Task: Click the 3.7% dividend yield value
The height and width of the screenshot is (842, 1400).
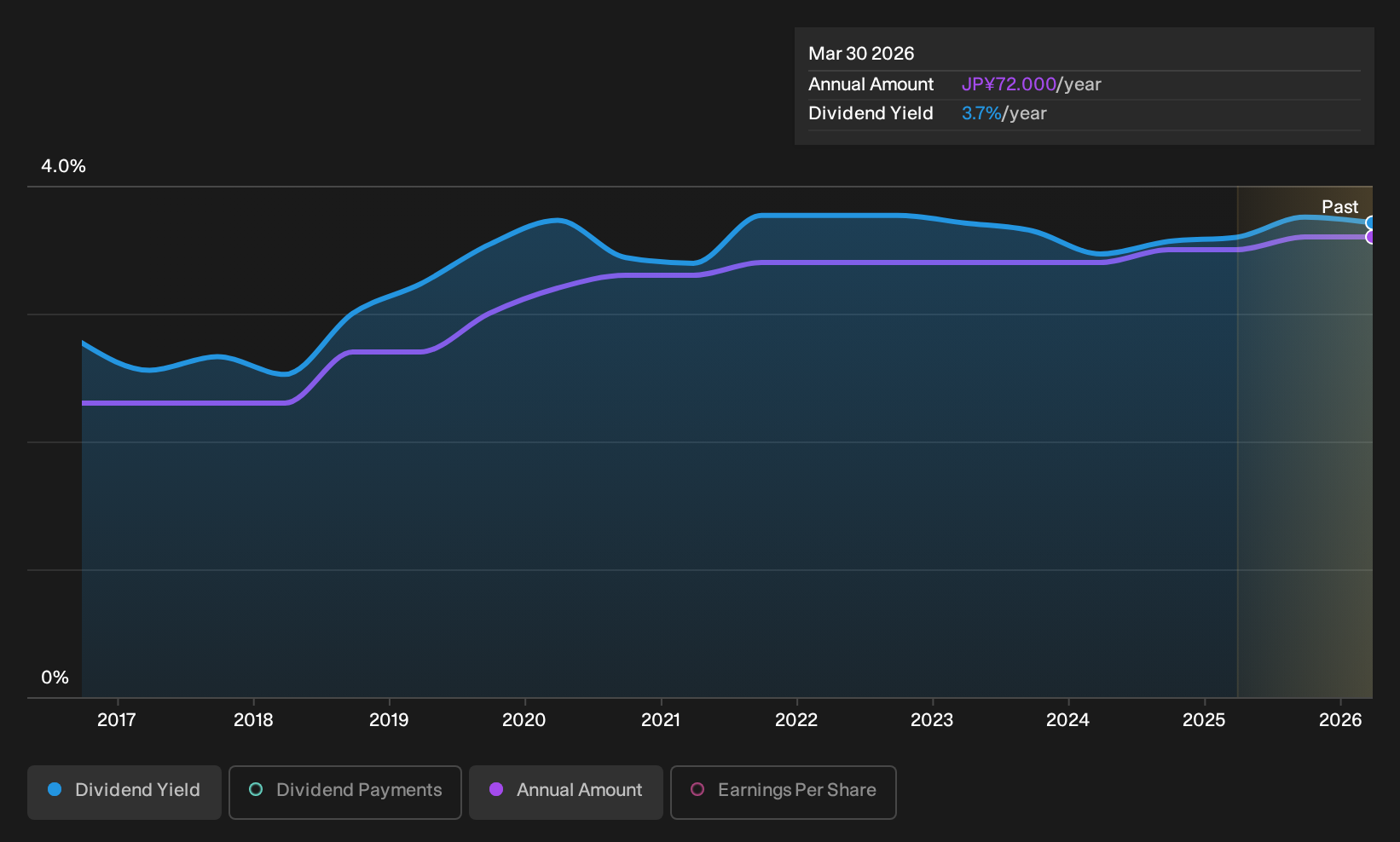Action: coord(981,113)
